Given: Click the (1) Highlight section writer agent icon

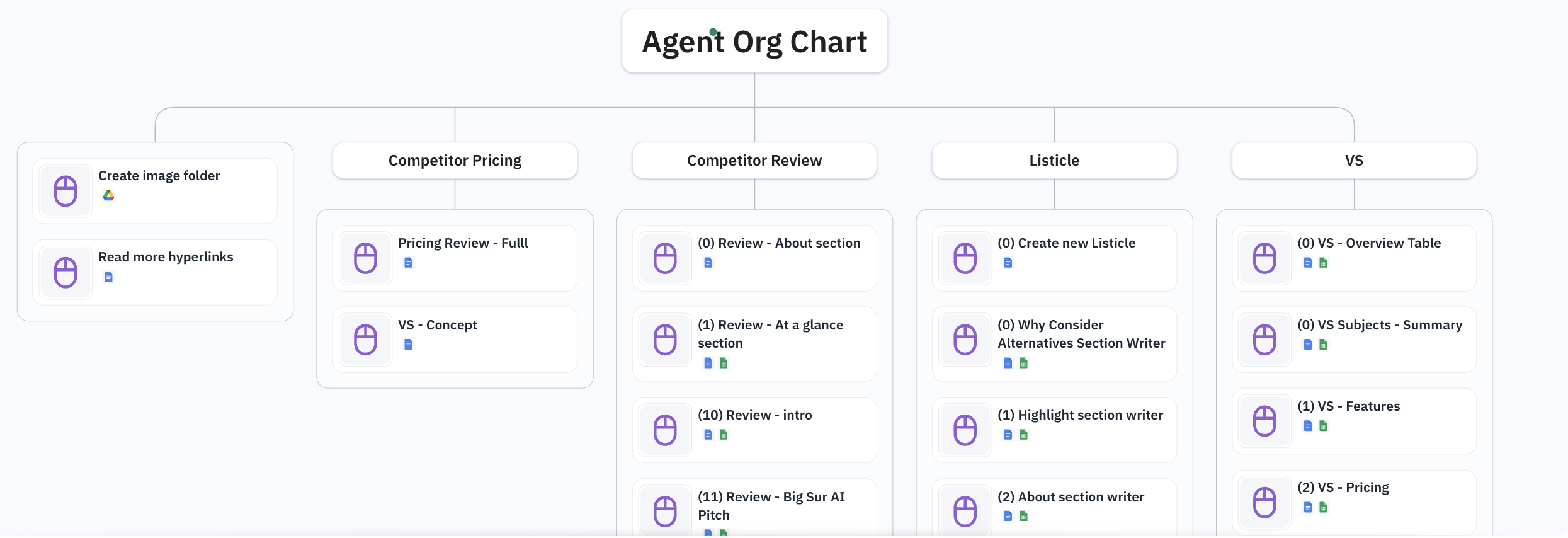Looking at the screenshot, I should pyautogui.click(x=965, y=430).
